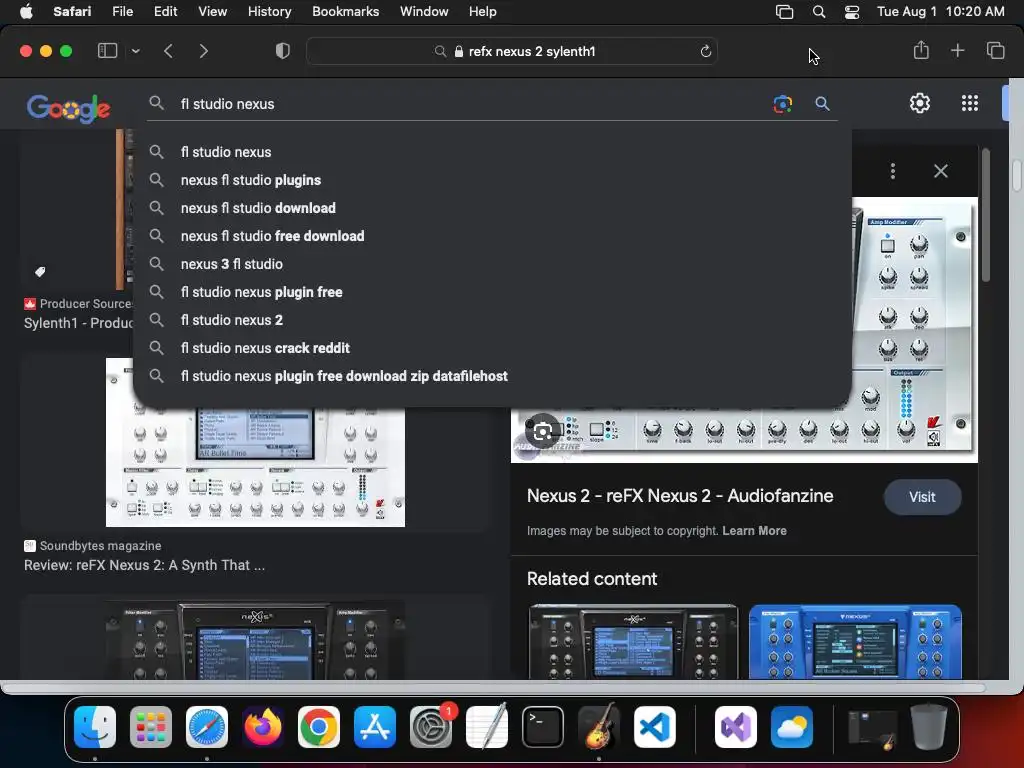This screenshot has width=1024, height=768.
Task: Click the Google Lens camera icon in search bar
Action: pos(782,104)
